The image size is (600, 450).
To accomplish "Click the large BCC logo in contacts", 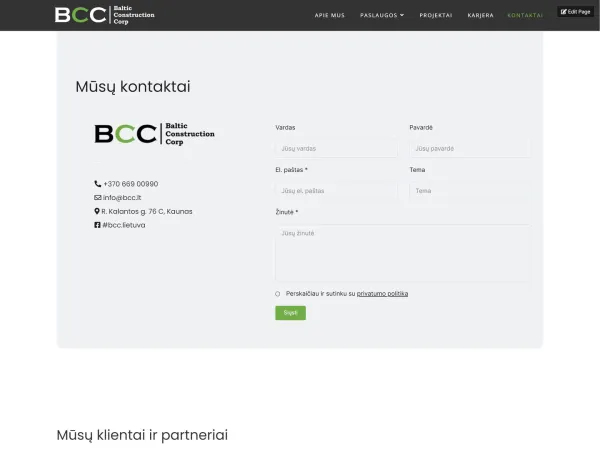I will tap(154, 134).
